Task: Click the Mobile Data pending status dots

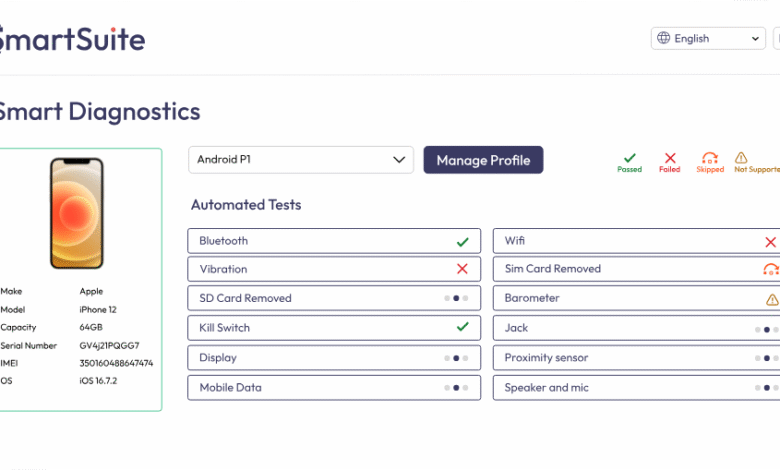Action: coord(456,387)
